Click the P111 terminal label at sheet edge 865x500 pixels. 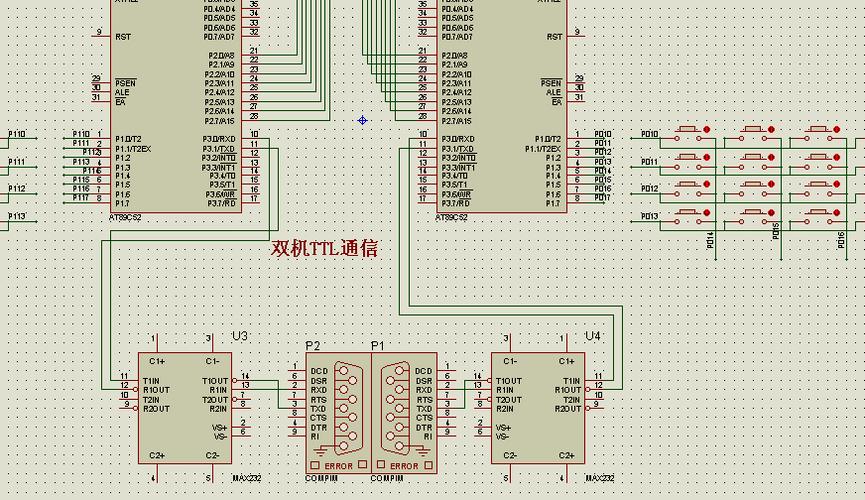(17, 162)
